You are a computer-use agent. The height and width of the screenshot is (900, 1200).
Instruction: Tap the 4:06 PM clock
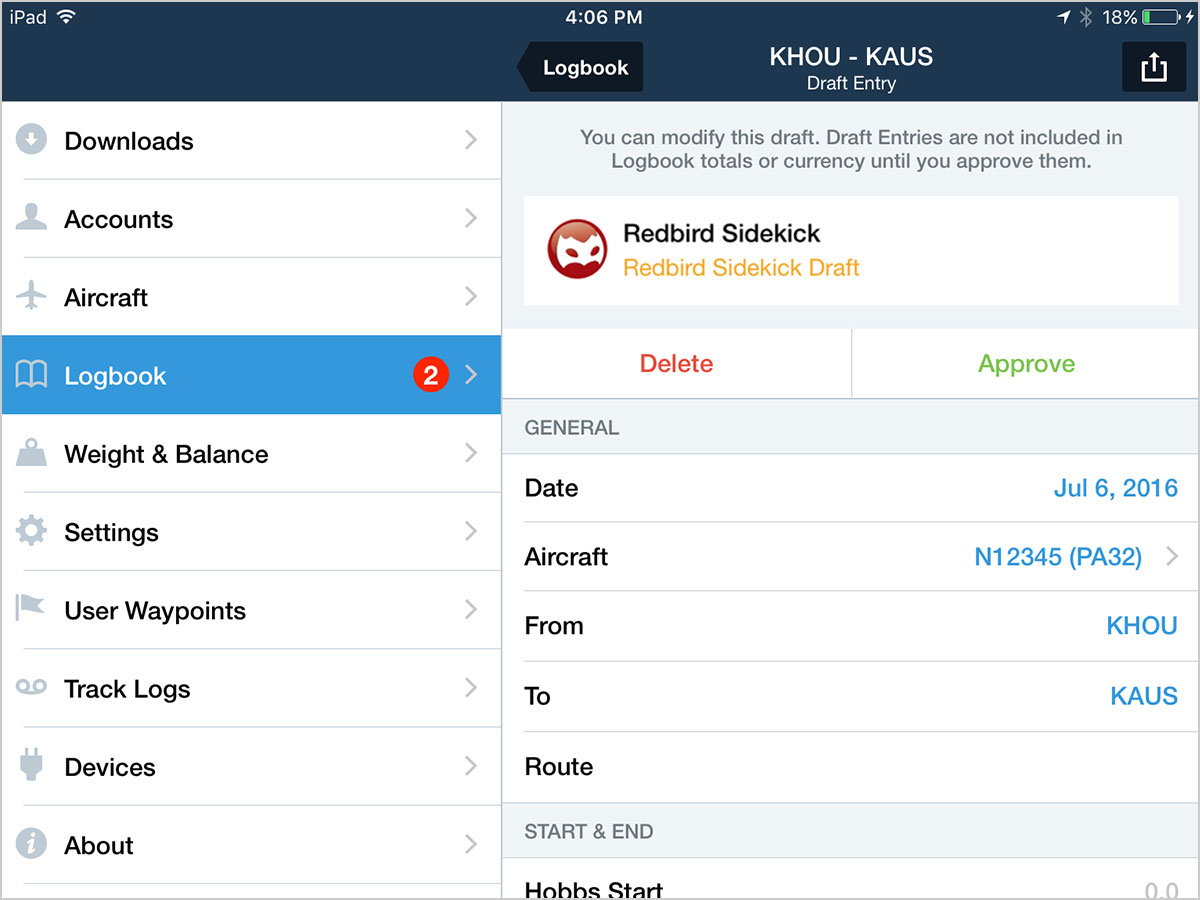[x=604, y=17]
